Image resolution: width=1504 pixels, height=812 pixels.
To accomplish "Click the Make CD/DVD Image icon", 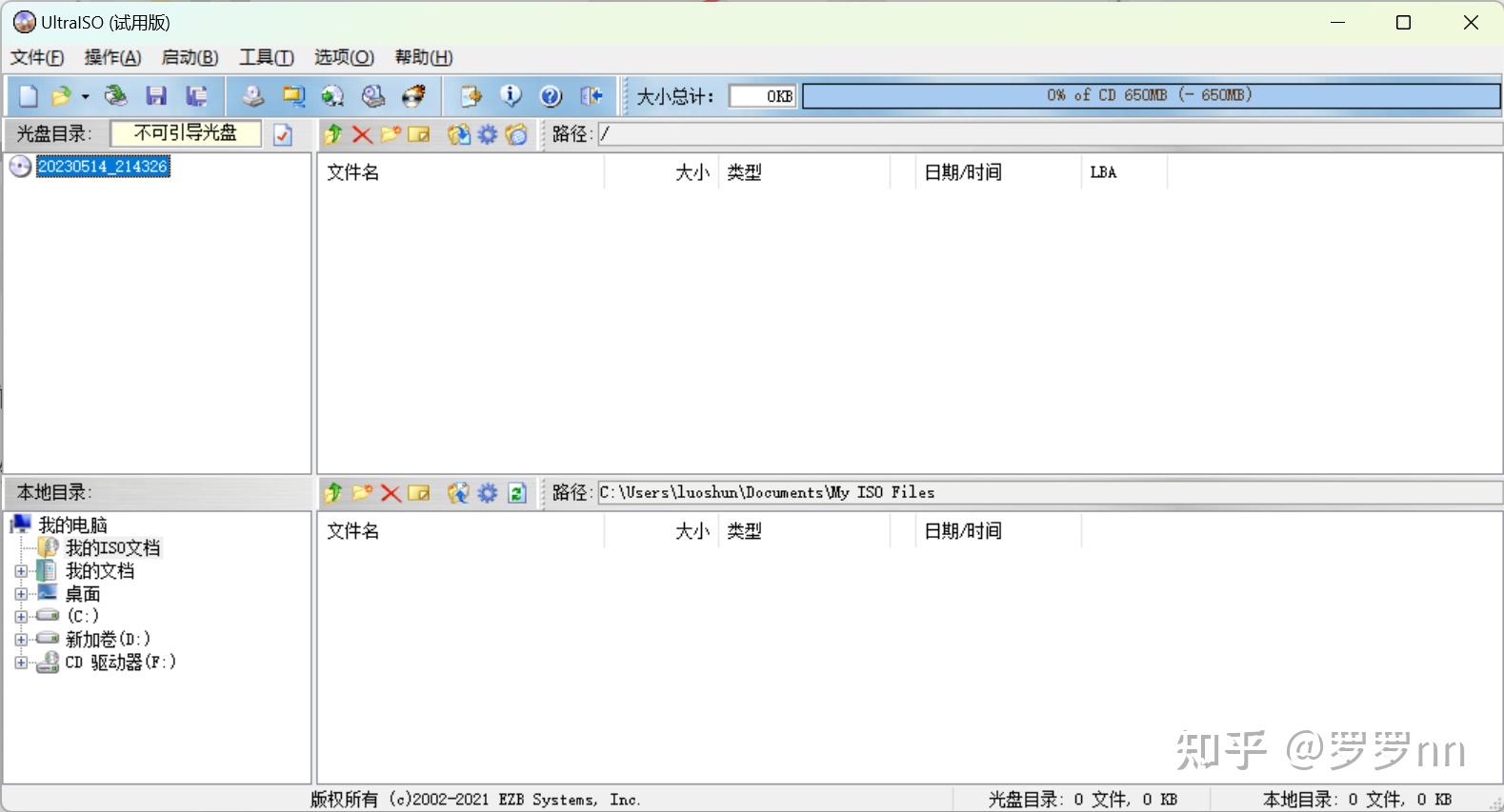I will (x=252, y=96).
